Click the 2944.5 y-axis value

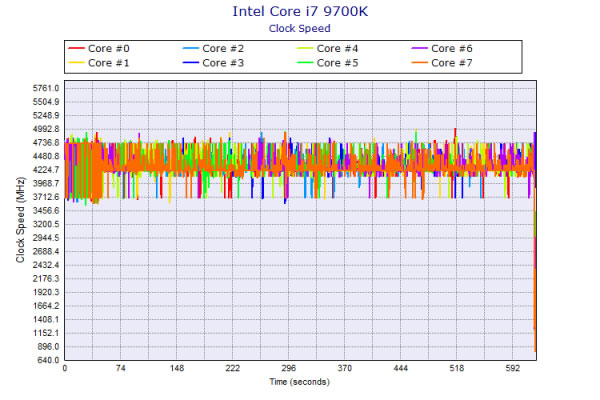(x=46, y=238)
